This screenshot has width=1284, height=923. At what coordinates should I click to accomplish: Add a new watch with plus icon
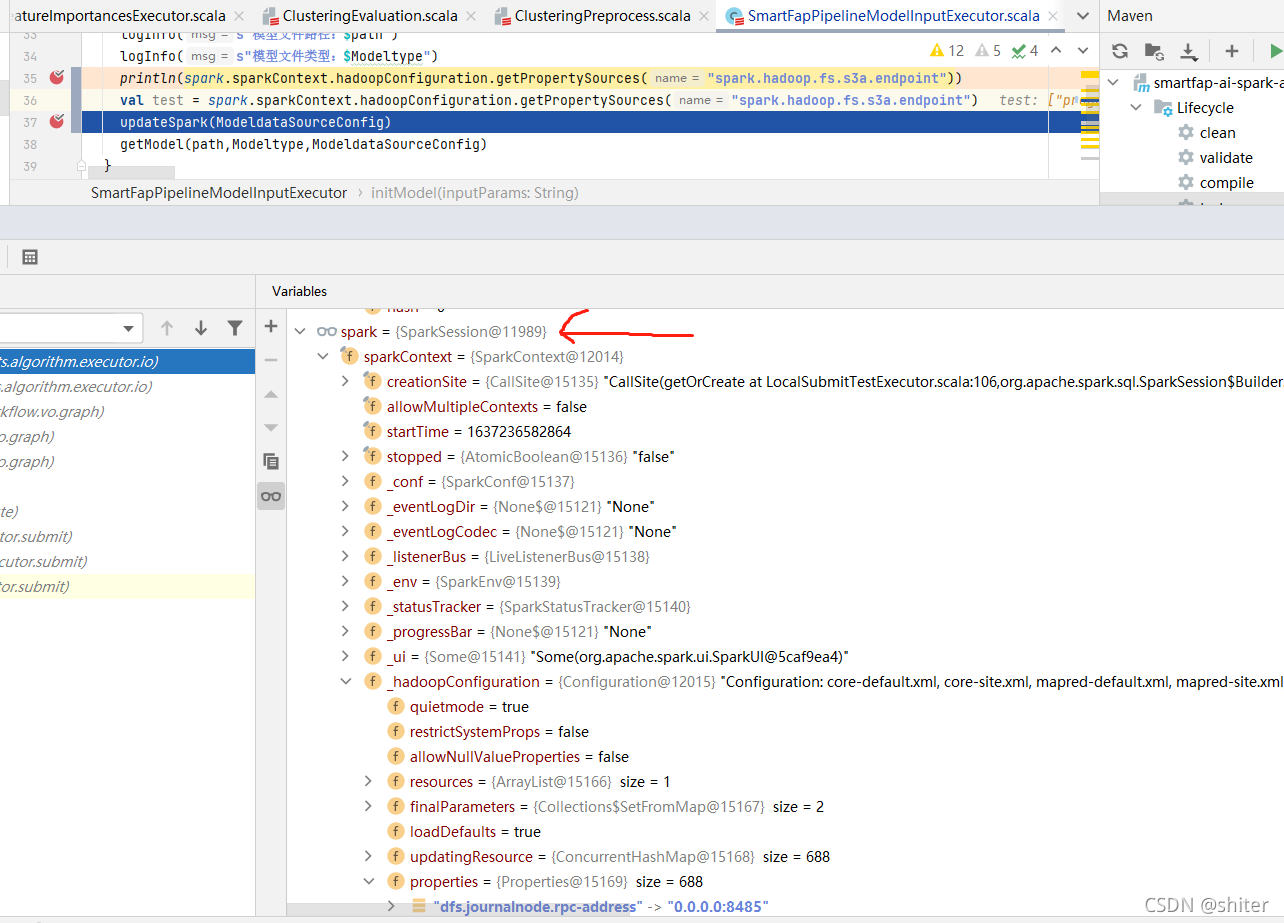[x=271, y=327]
